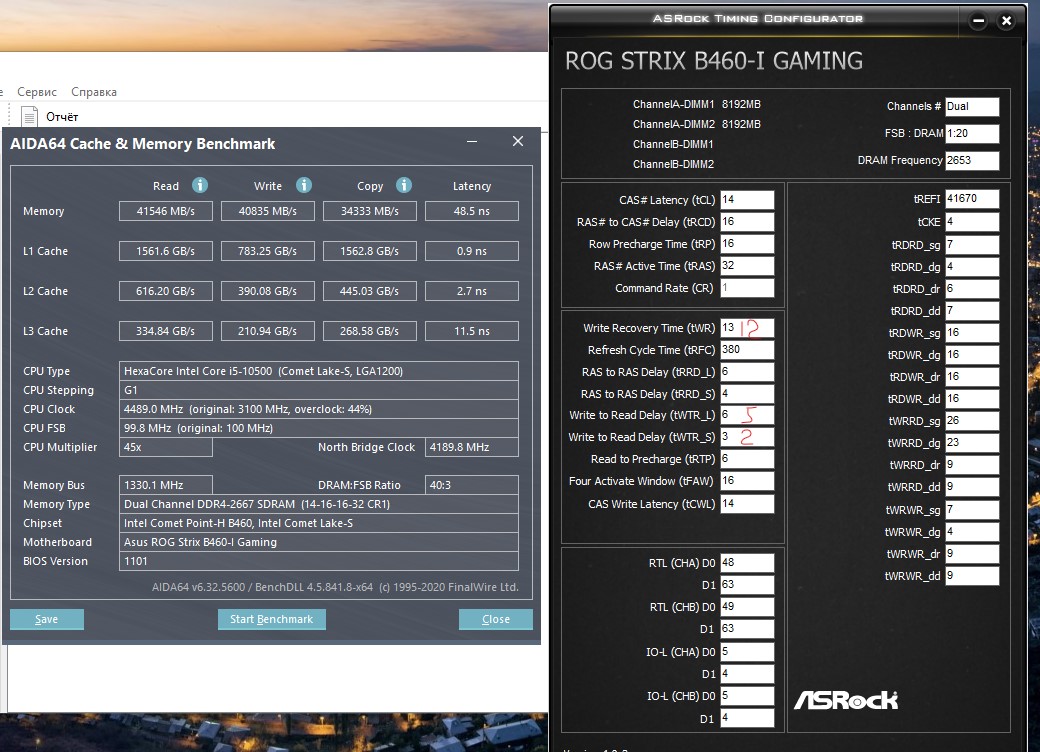Click the Read info icon
1040x752 pixels.
(200, 185)
